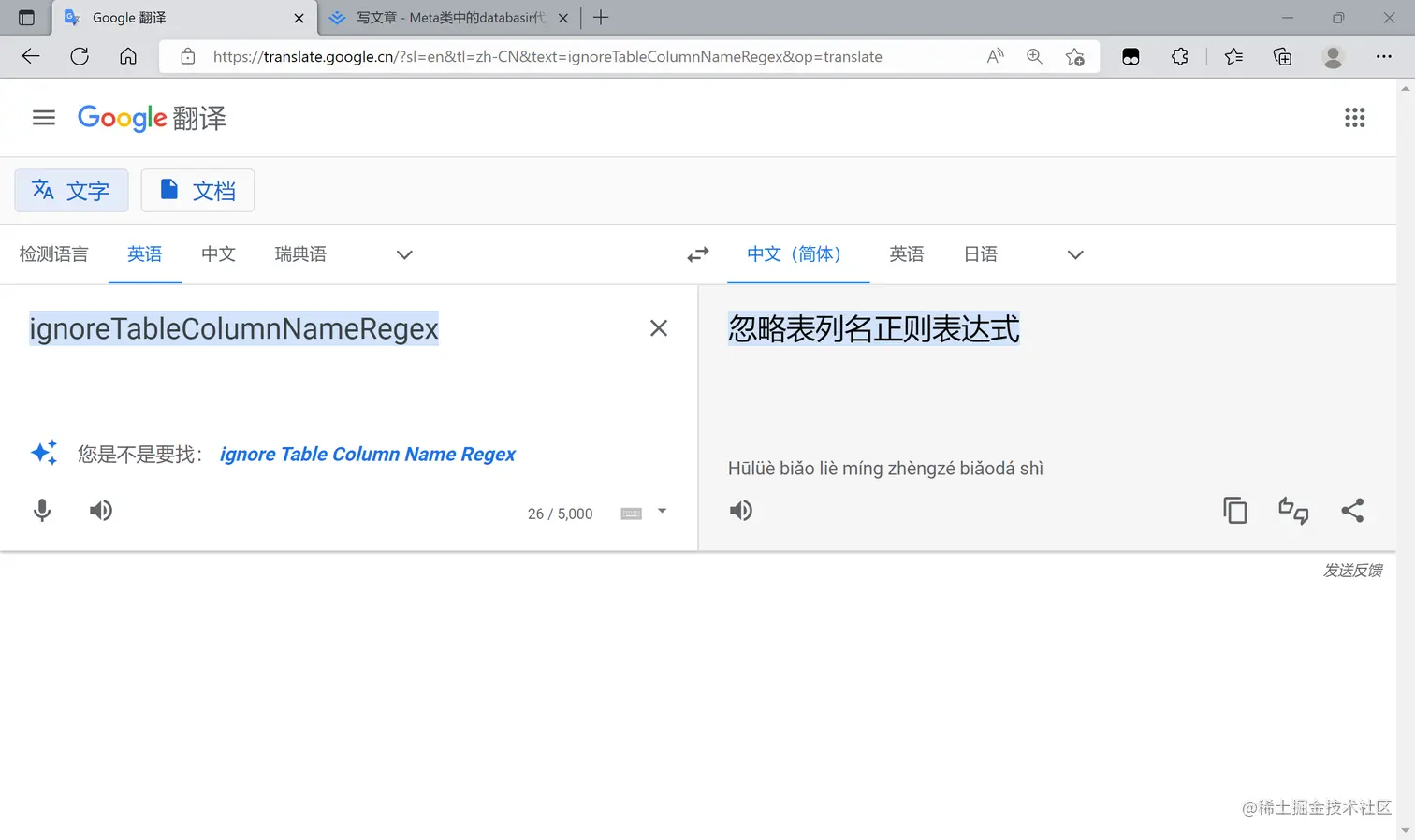
Task: Click the 26 / 5,000 character counter
Action: [560, 514]
